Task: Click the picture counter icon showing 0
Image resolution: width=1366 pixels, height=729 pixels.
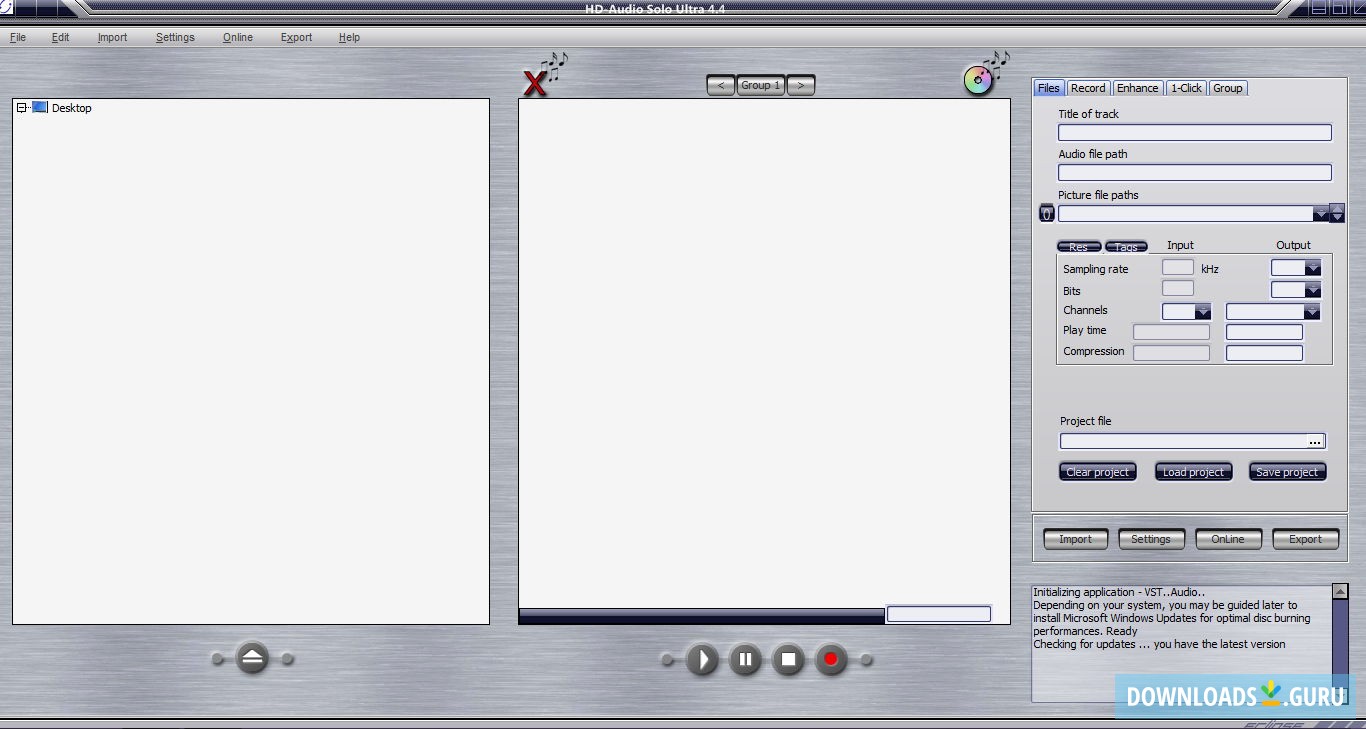Action: click(x=1047, y=213)
